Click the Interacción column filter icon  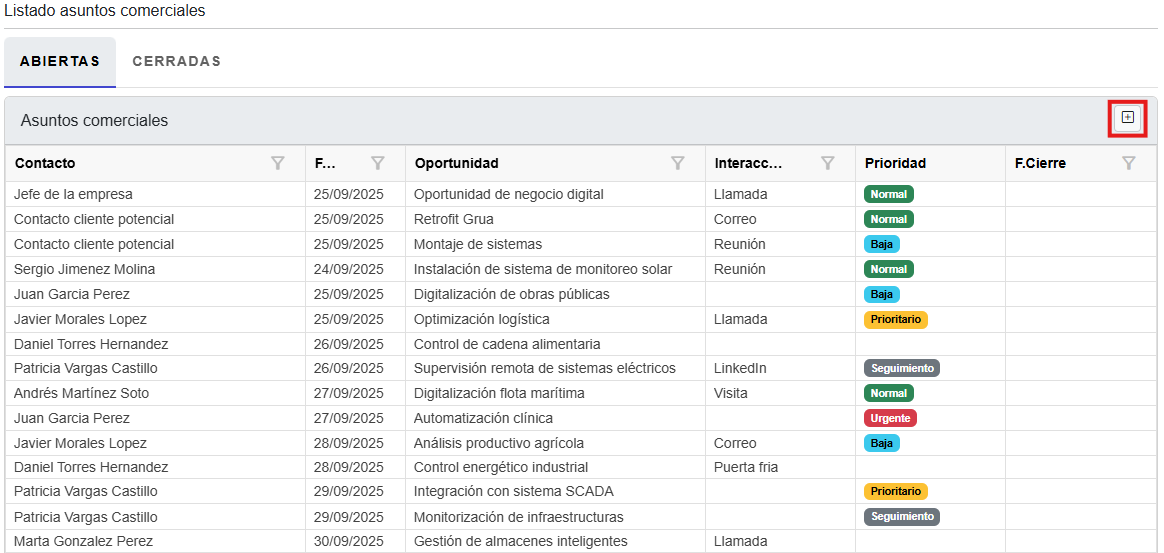pyautogui.click(x=828, y=163)
